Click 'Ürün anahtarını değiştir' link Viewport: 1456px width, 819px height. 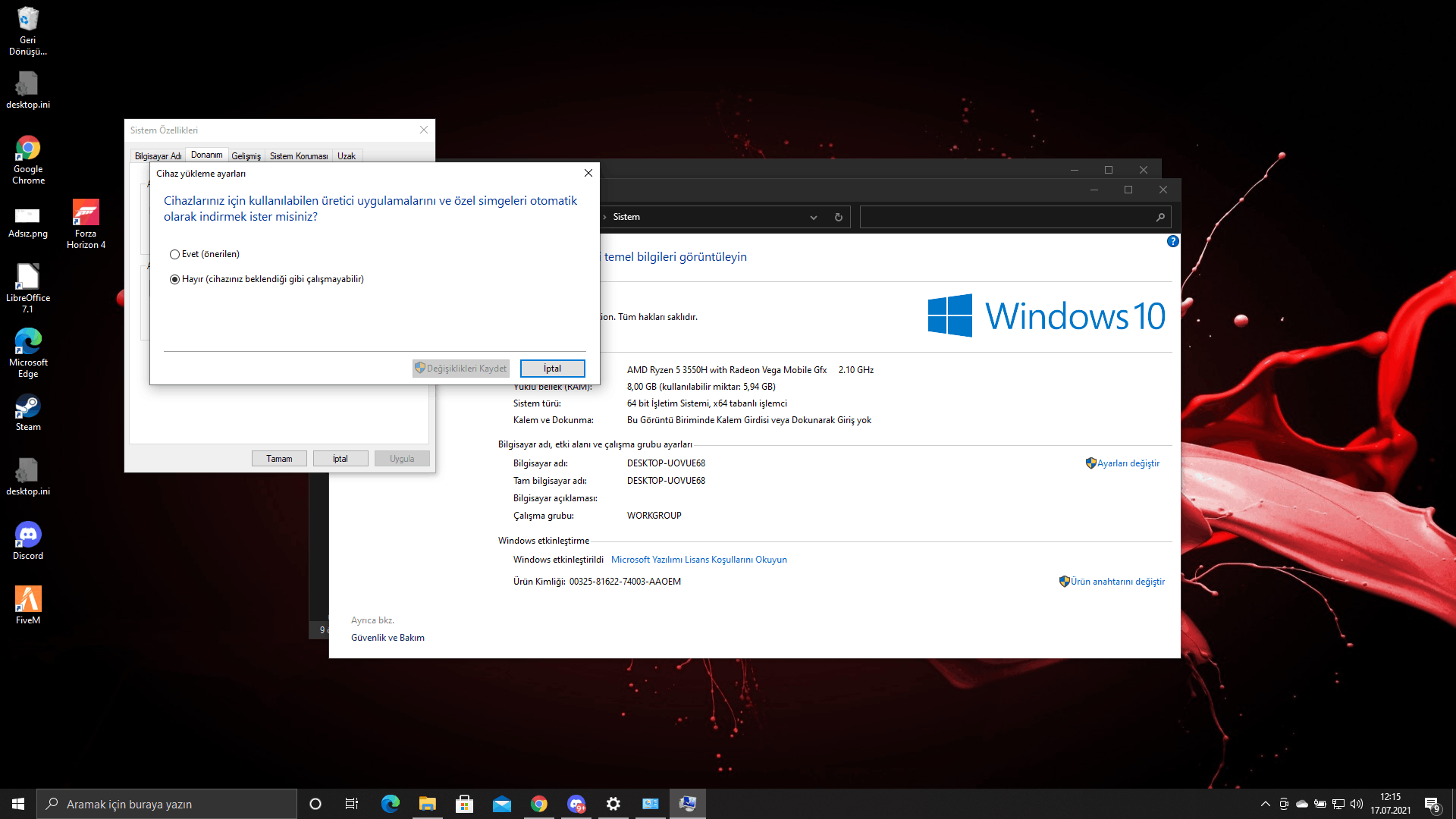(1117, 582)
